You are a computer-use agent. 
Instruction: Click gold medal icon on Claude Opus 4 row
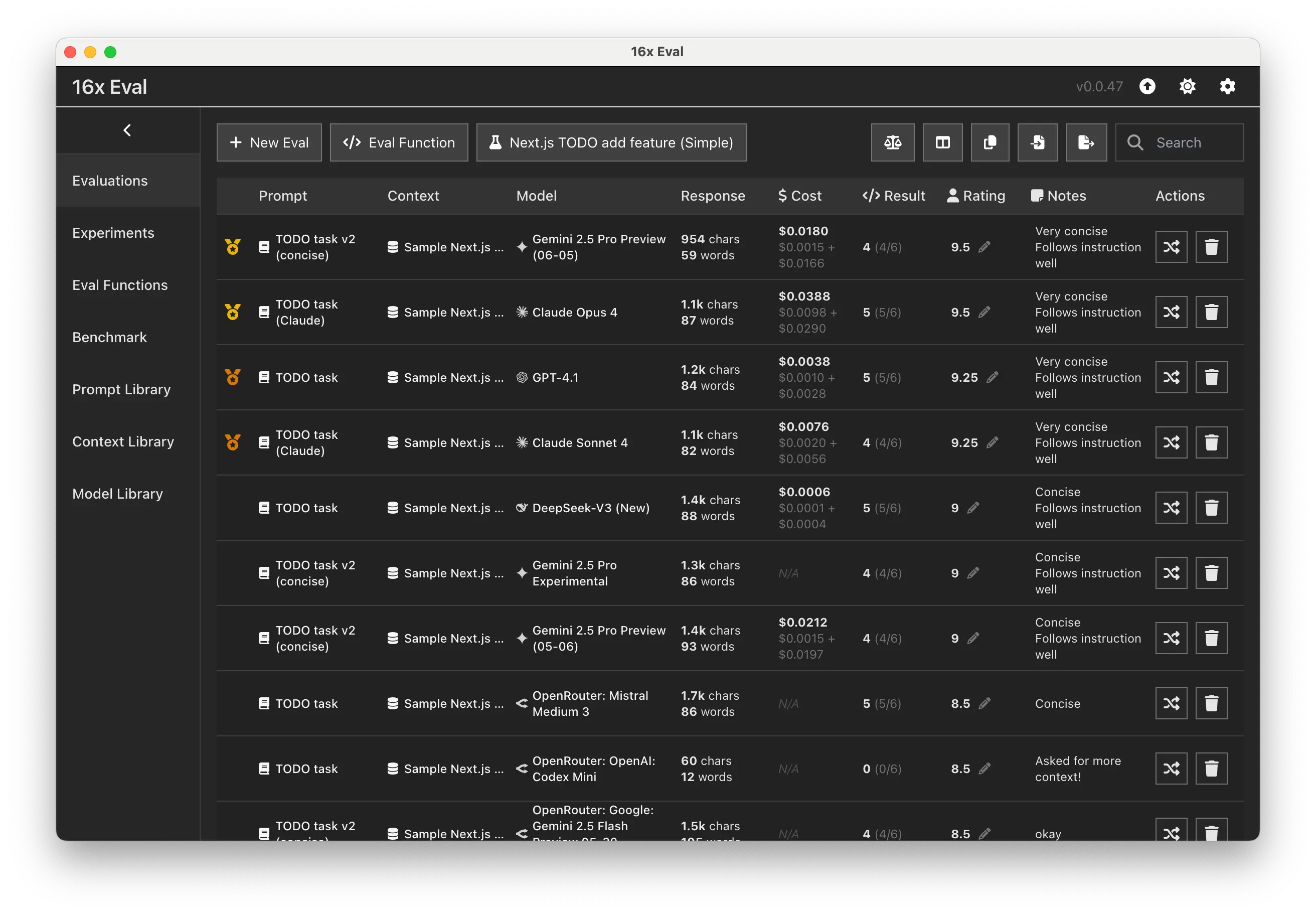coord(232,312)
